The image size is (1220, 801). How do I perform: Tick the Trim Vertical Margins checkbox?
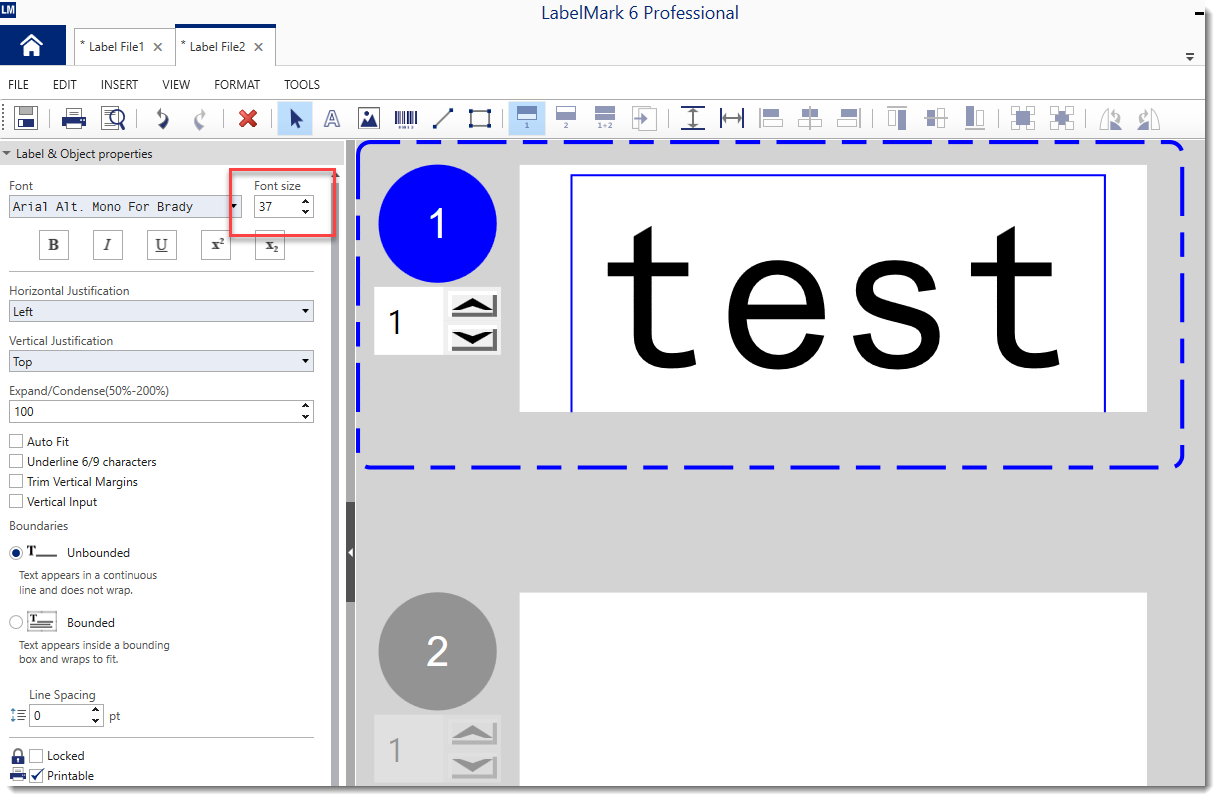(16, 481)
